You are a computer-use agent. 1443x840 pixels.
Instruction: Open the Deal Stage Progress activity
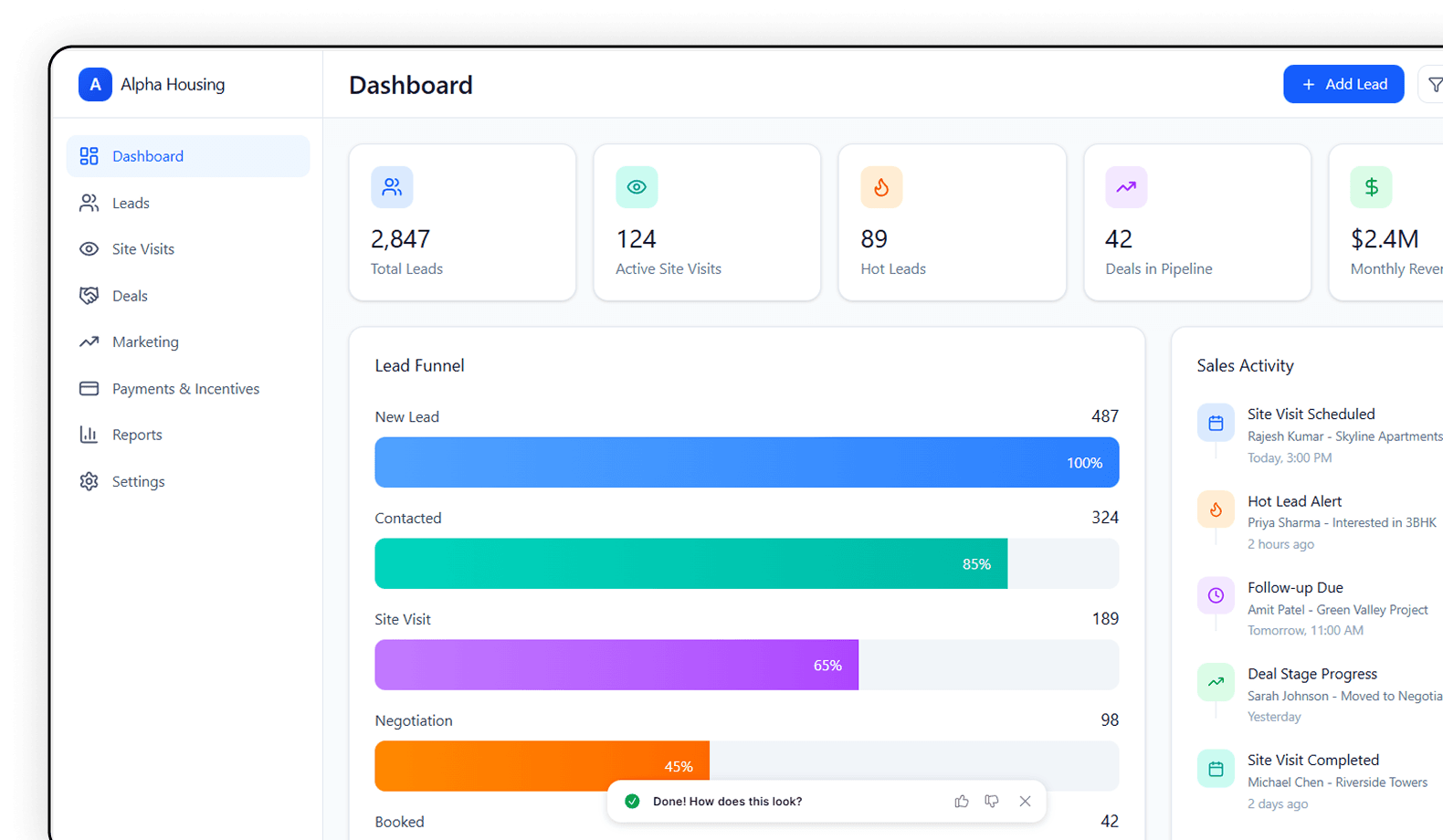1320,695
